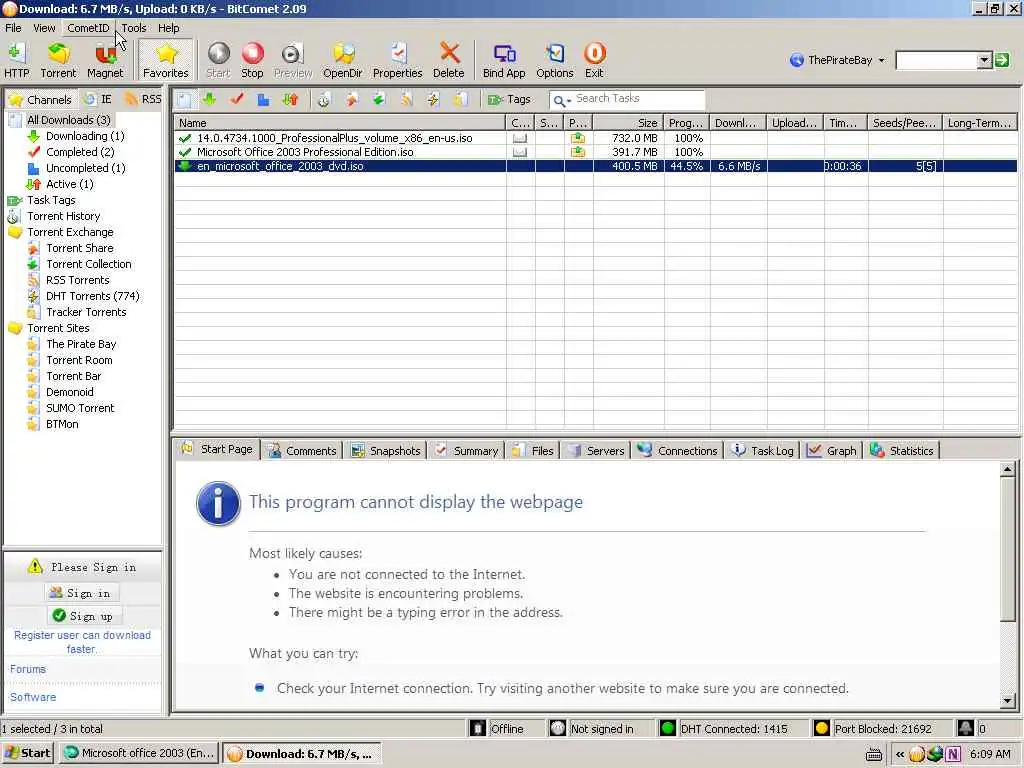Viewport: 1024px width, 768px height.
Task: Open the File menu
Action: point(13,28)
